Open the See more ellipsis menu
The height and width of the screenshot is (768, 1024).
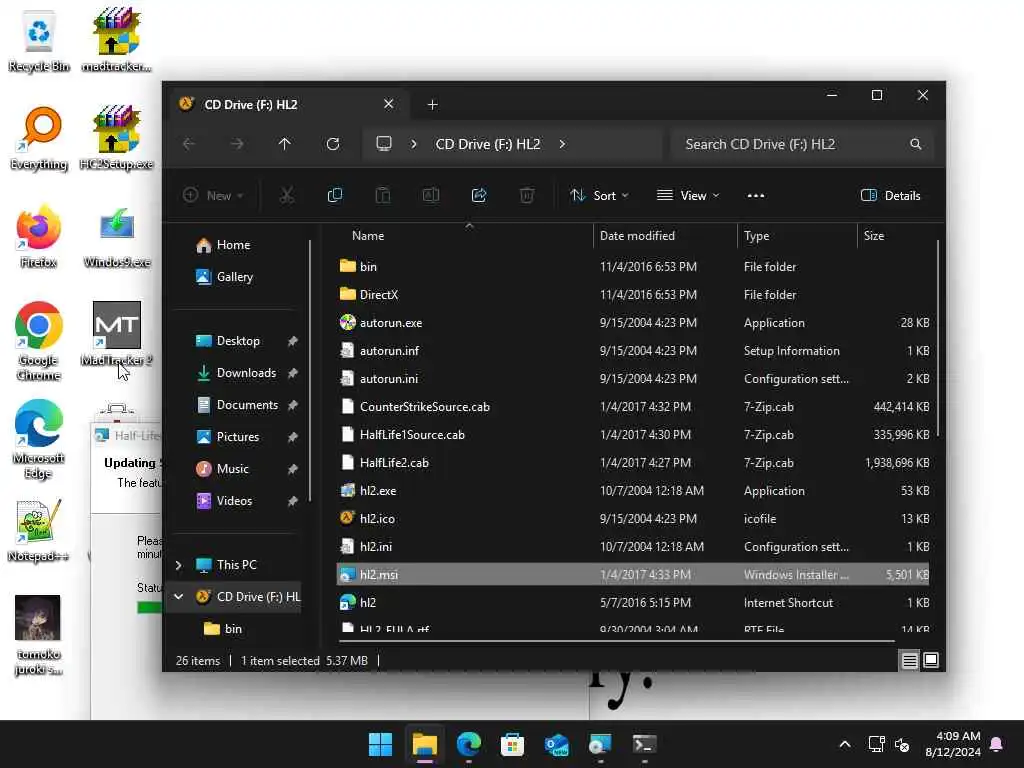[756, 195]
